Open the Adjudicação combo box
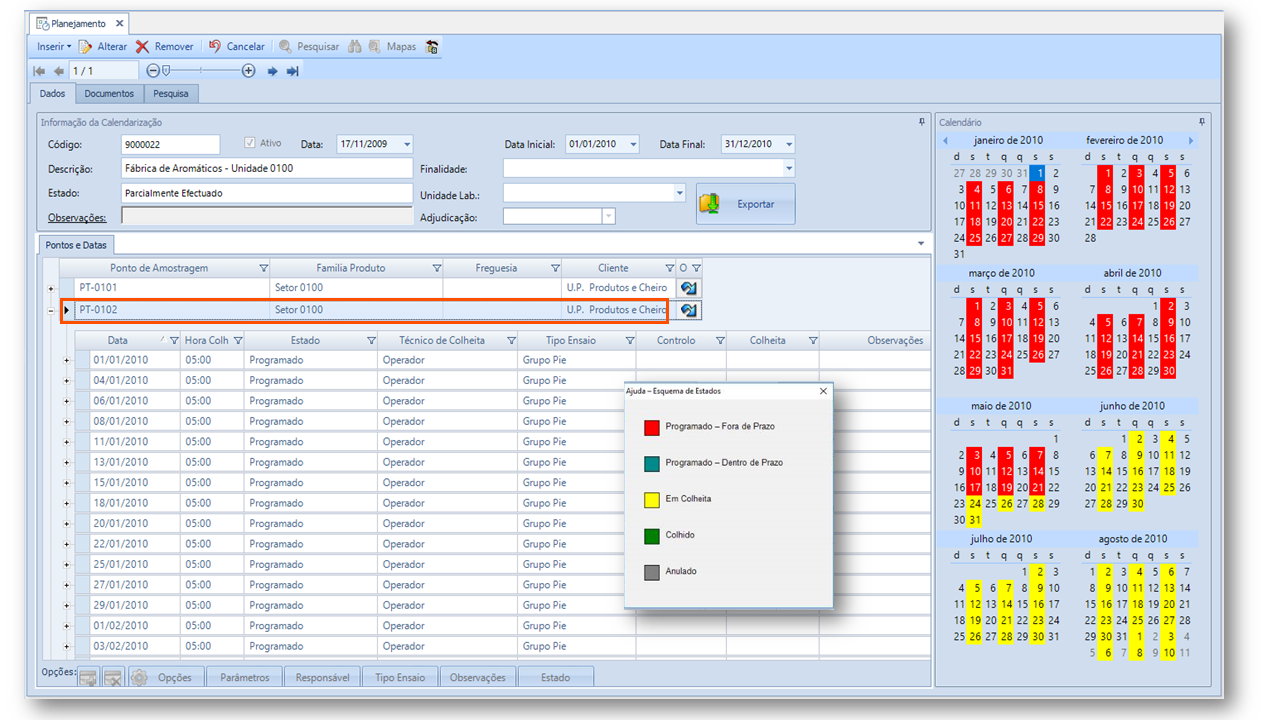Image resolution: width=1280 pixels, height=720 pixels. (x=608, y=217)
